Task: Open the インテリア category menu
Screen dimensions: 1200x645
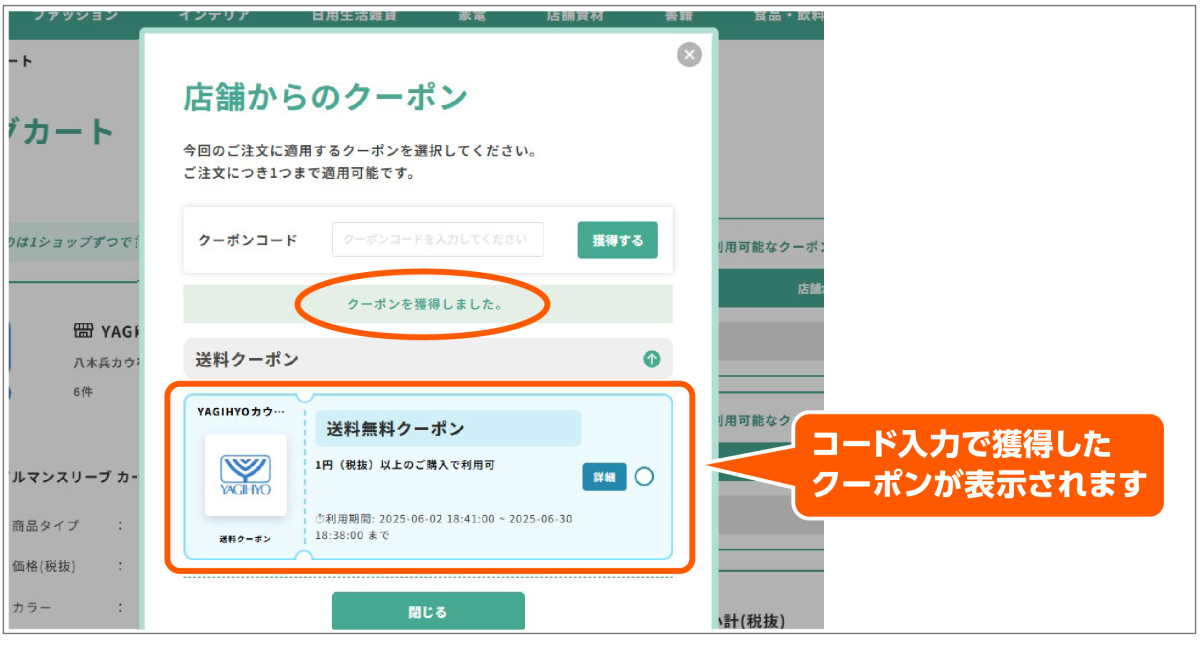Action: coord(215,16)
